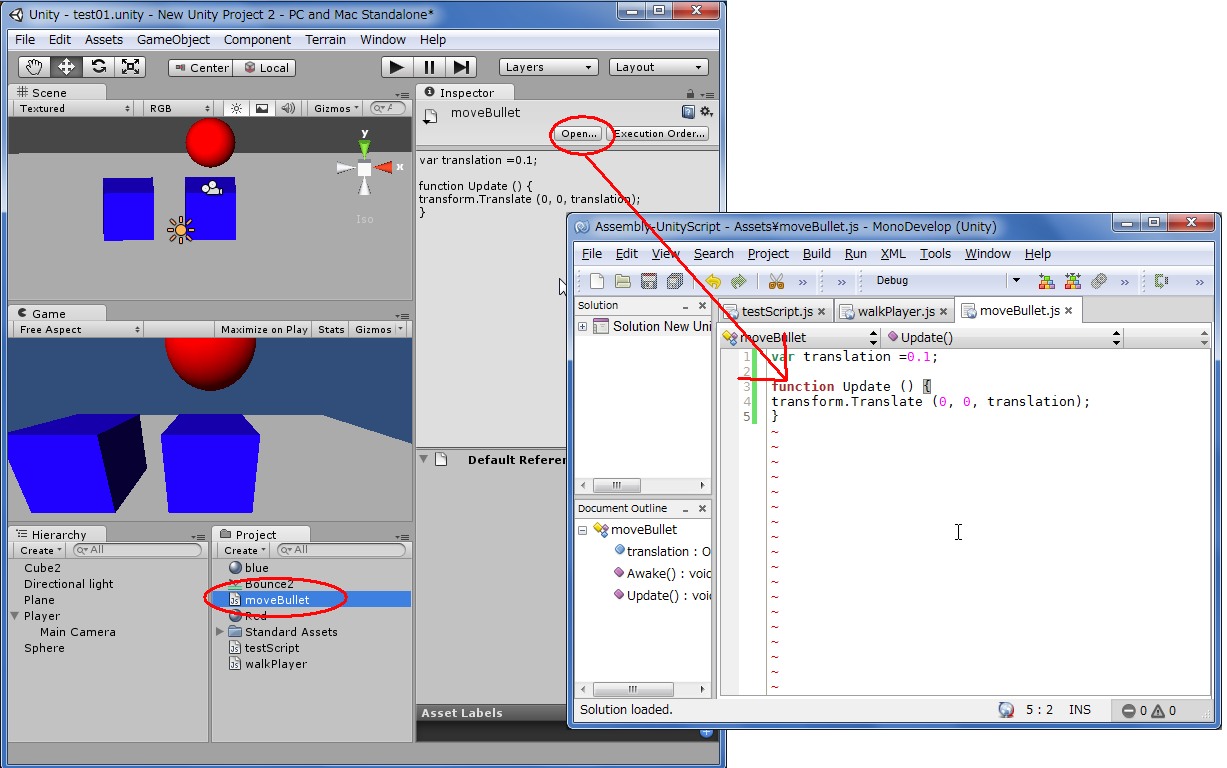Viewport: 1227px width, 768px height.
Task: Select the Scale tool in Unity toolbar
Action: click(x=130, y=67)
